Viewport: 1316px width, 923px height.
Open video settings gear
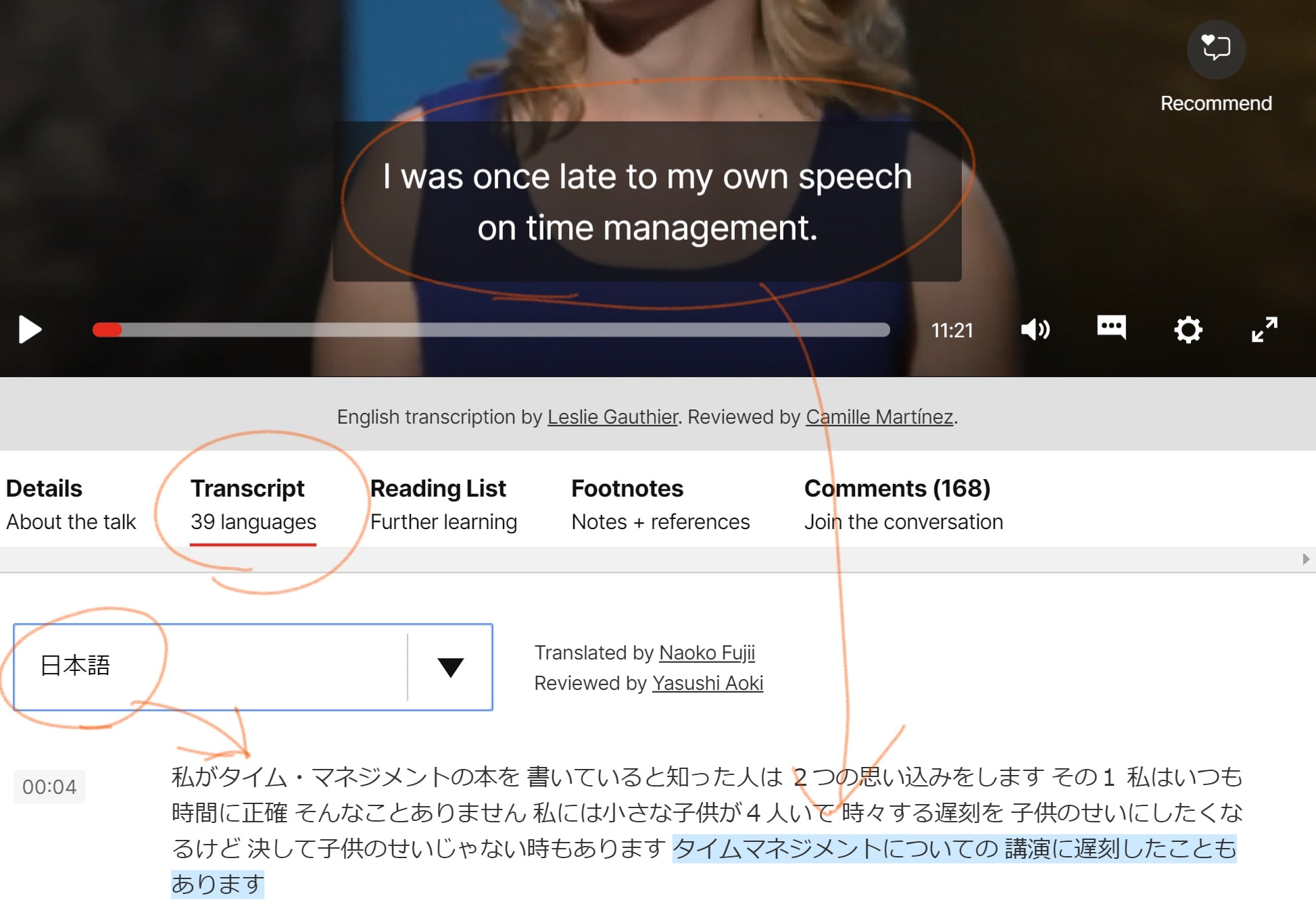(x=1188, y=330)
